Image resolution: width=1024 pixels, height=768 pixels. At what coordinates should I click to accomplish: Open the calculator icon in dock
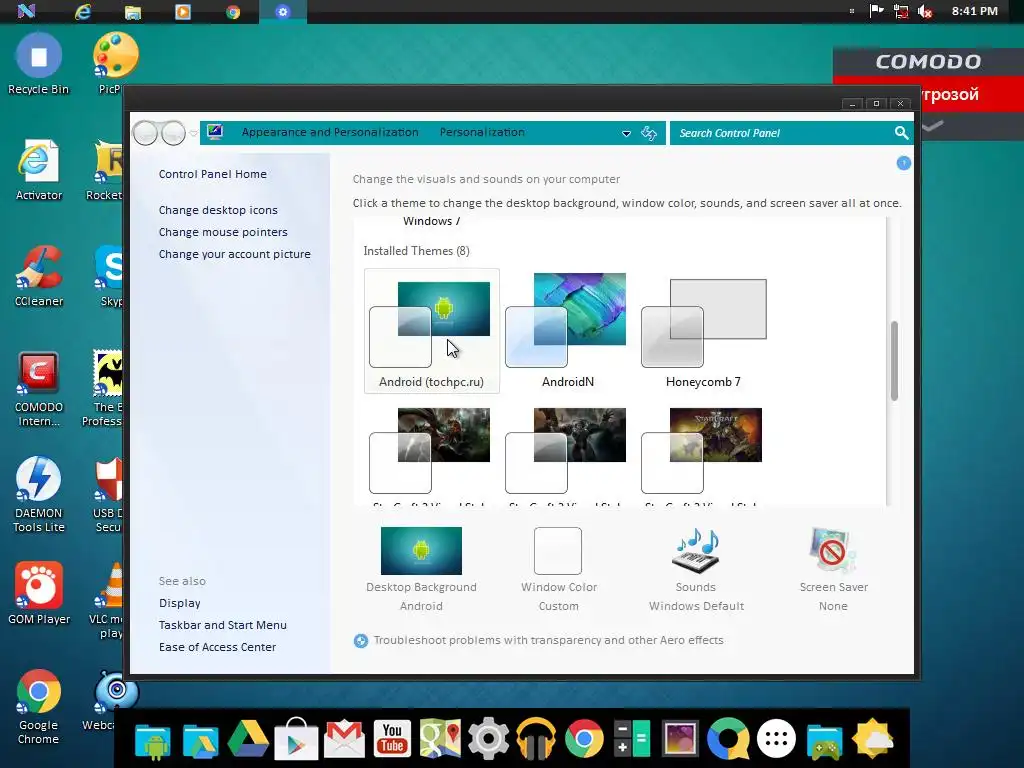click(x=632, y=739)
